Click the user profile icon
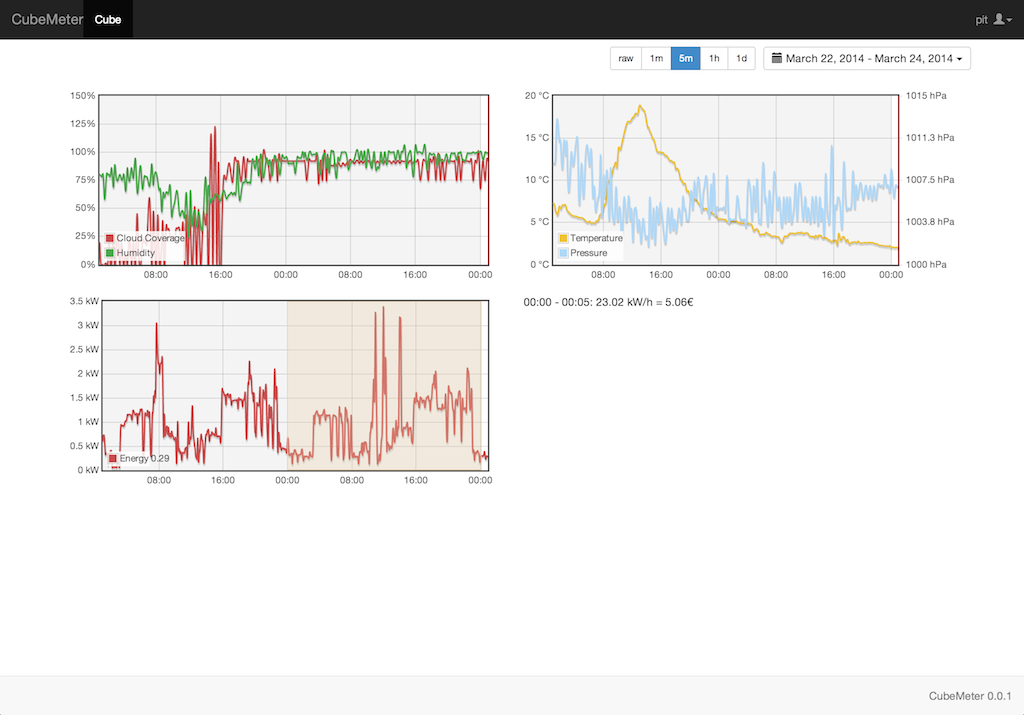This screenshot has height=715, width=1024. 999,20
